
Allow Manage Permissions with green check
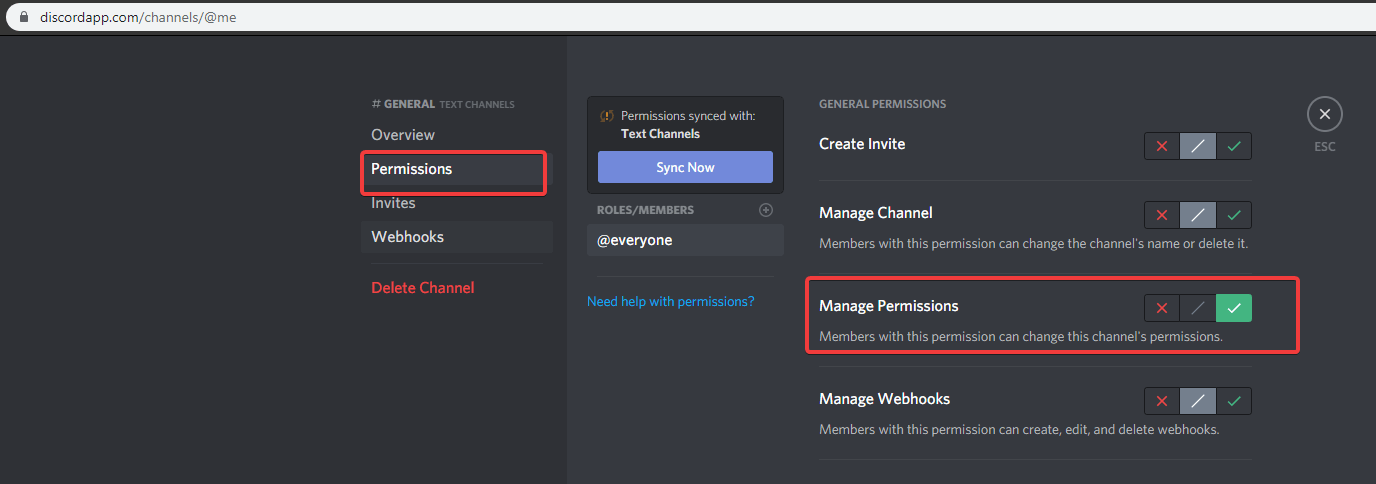point(1234,308)
